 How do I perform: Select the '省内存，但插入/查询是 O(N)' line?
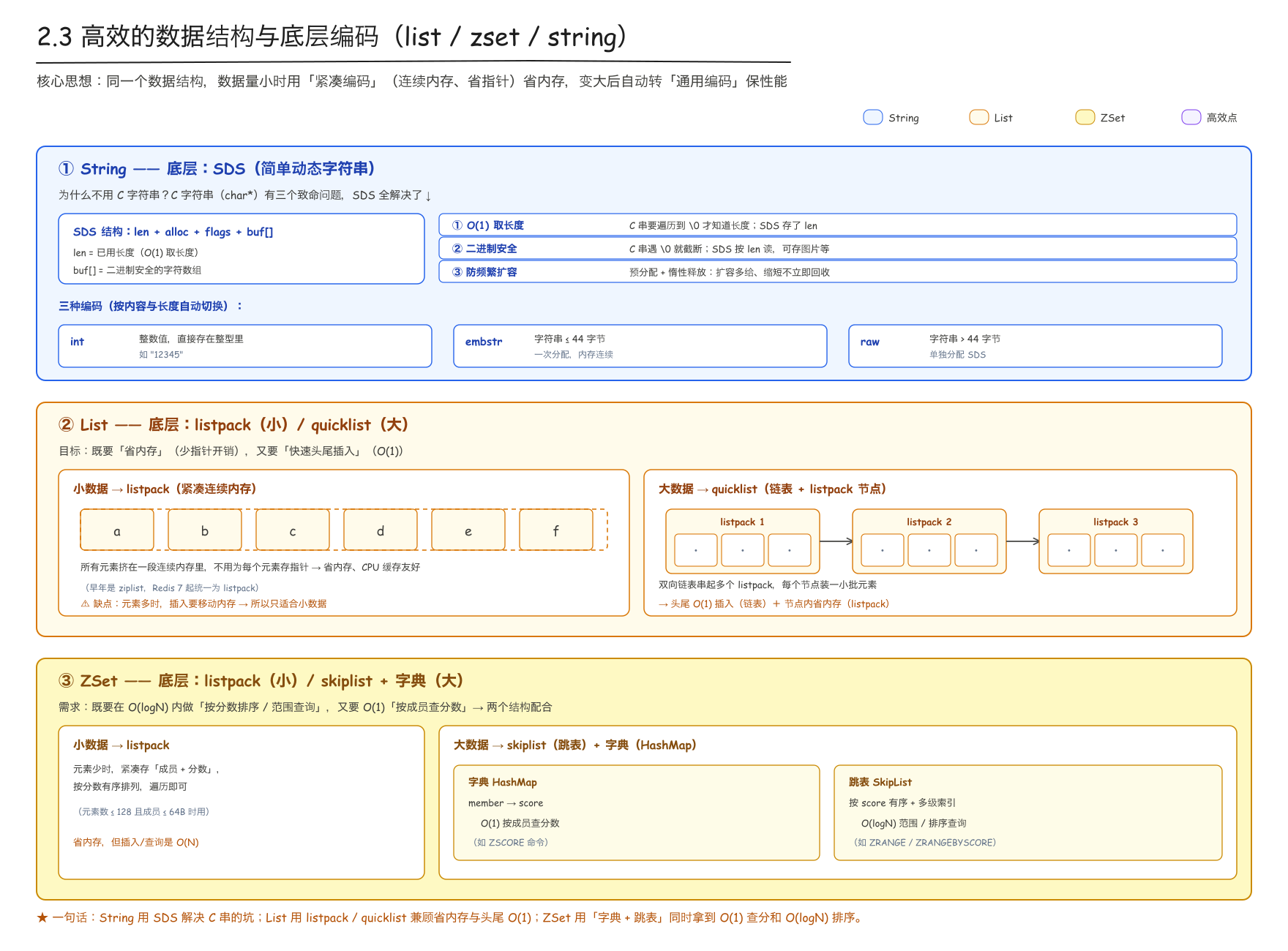coord(136,842)
